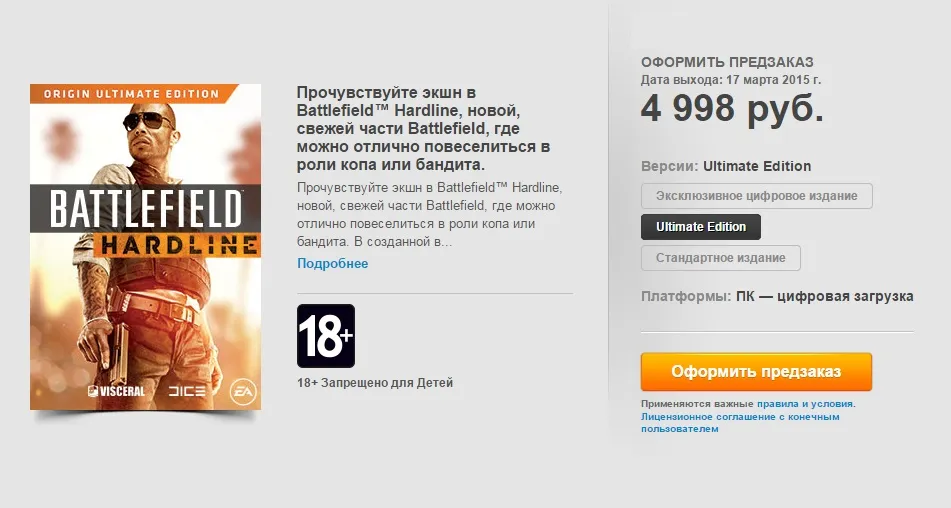Click the orange Оформить предзаказ button

pos(756,372)
